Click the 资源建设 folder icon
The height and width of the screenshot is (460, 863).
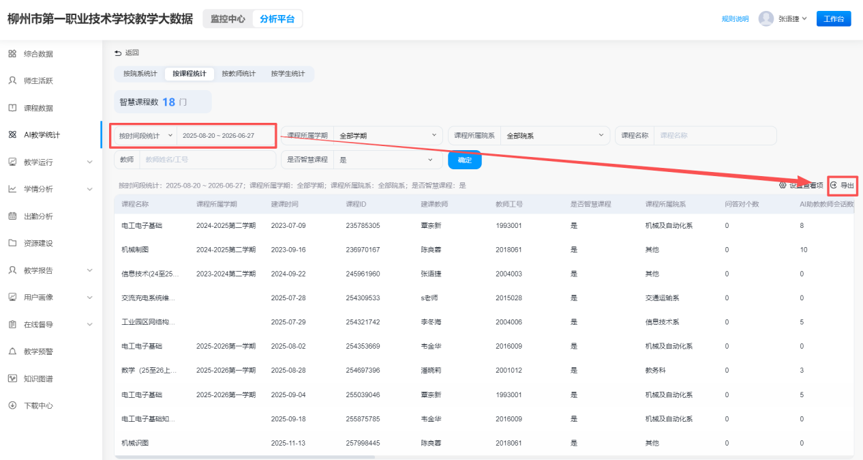click(12, 243)
